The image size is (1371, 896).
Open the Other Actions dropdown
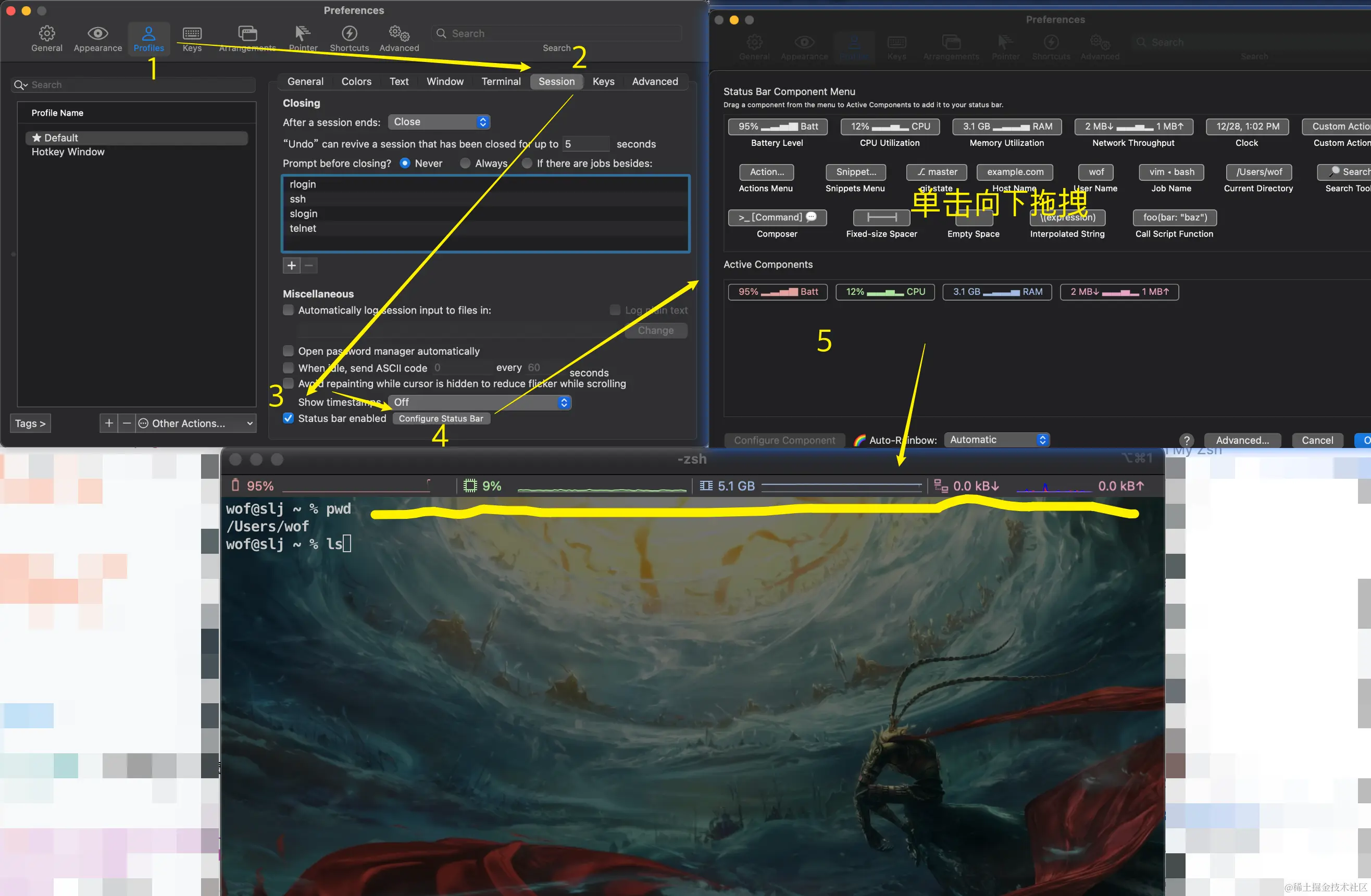(196, 424)
